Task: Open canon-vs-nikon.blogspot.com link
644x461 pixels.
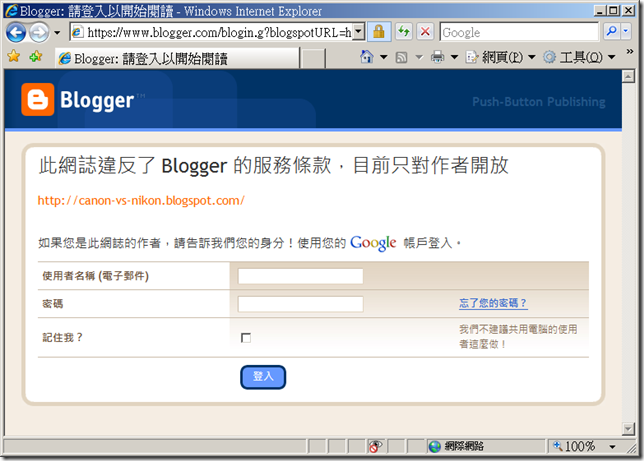Action: pos(141,201)
